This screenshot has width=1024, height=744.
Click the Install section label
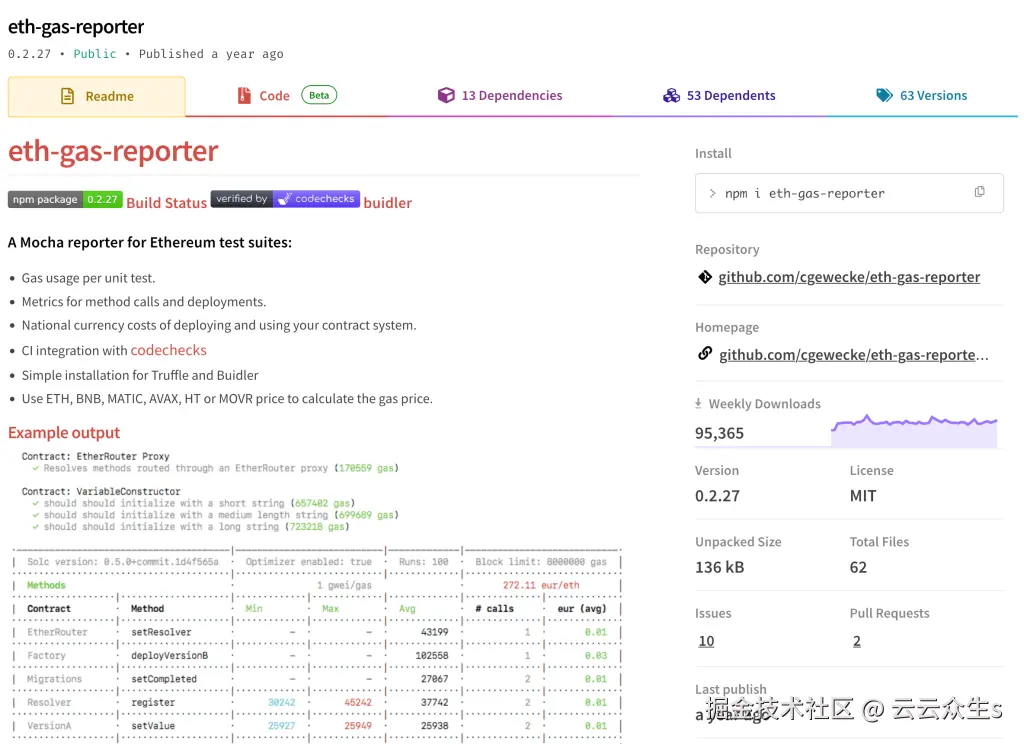(713, 154)
